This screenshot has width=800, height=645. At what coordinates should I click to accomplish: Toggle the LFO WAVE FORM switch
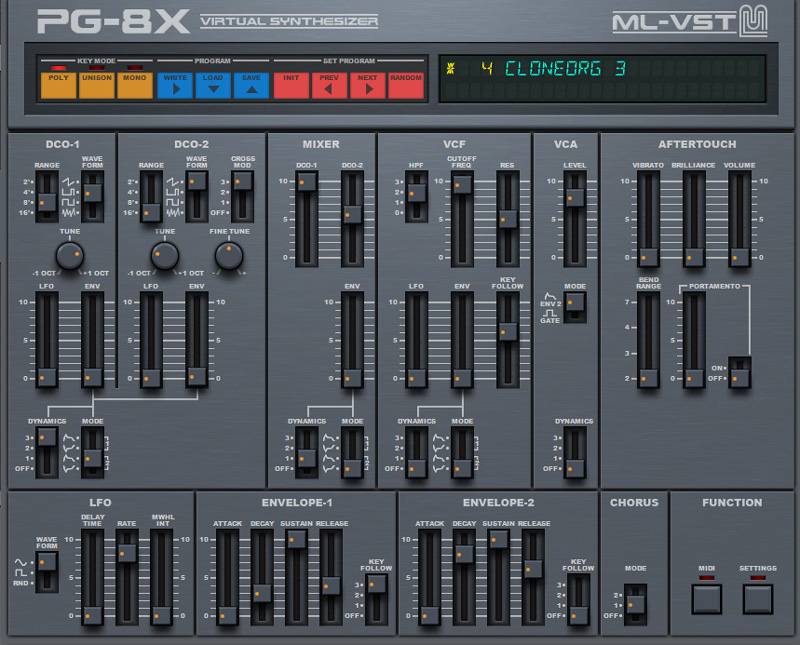point(47,562)
